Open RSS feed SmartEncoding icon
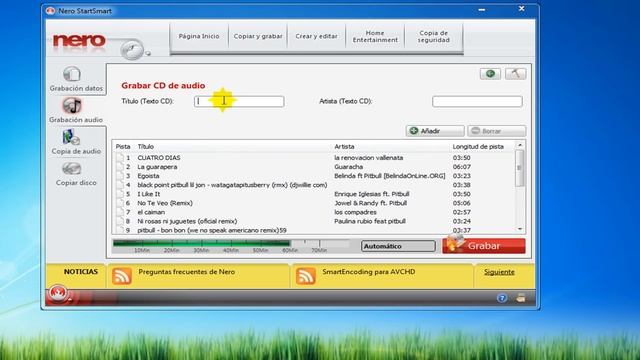This screenshot has height=360, width=640. click(306, 276)
